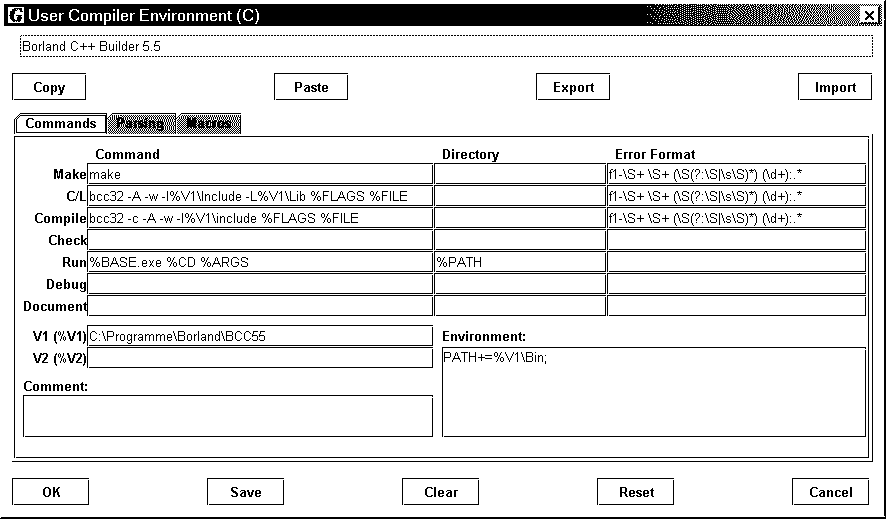Focus the Check error format field
The width and height of the screenshot is (886, 519).
(737, 240)
